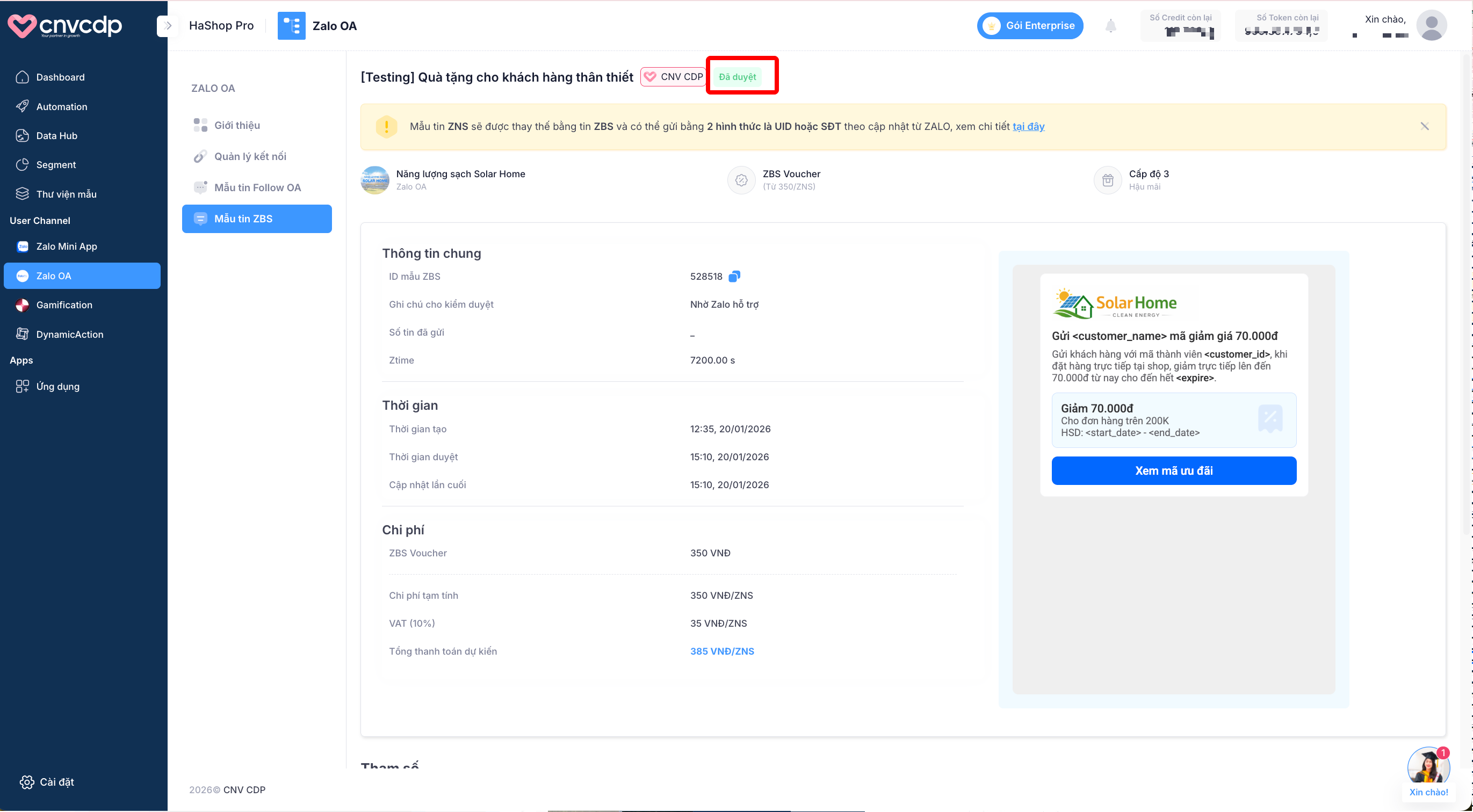Select Zalo Mini App channel
Viewport: 1473px width, 812px height.
tap(66, 247)
